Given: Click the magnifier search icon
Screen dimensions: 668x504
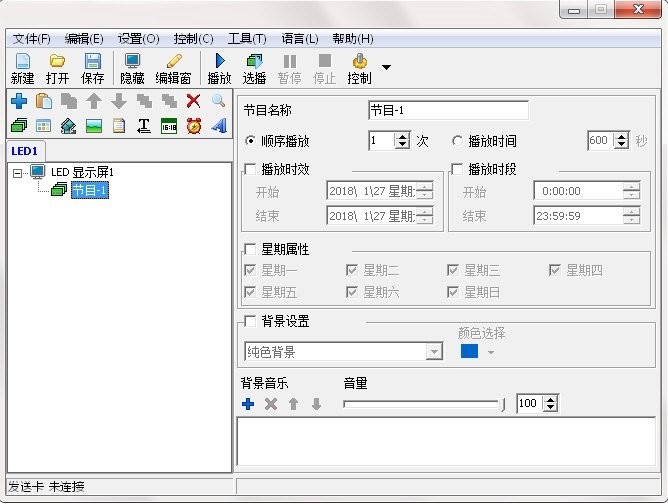Looking at the screenshot, I should [218, 101].
